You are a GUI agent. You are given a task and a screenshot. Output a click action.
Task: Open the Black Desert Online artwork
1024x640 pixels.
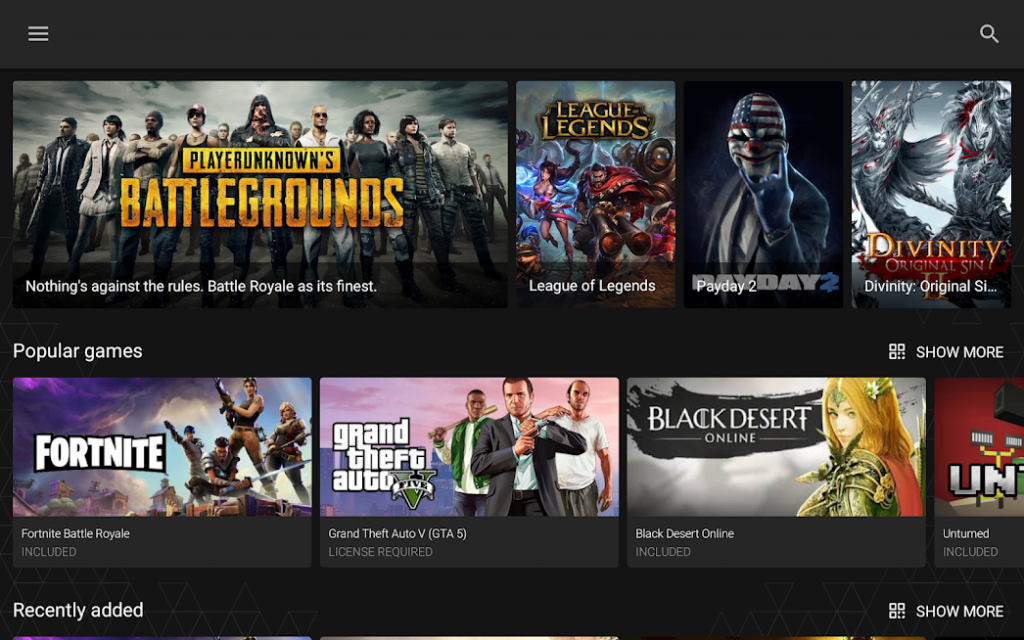click(x=776, y=447)
